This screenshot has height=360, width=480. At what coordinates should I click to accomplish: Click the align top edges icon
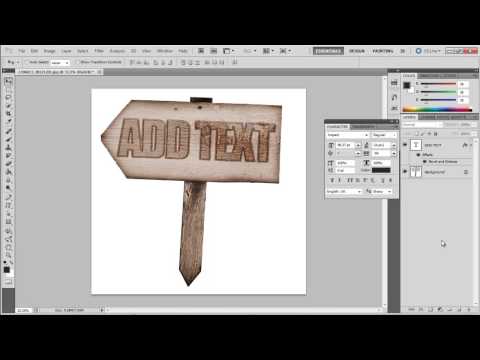132,62
